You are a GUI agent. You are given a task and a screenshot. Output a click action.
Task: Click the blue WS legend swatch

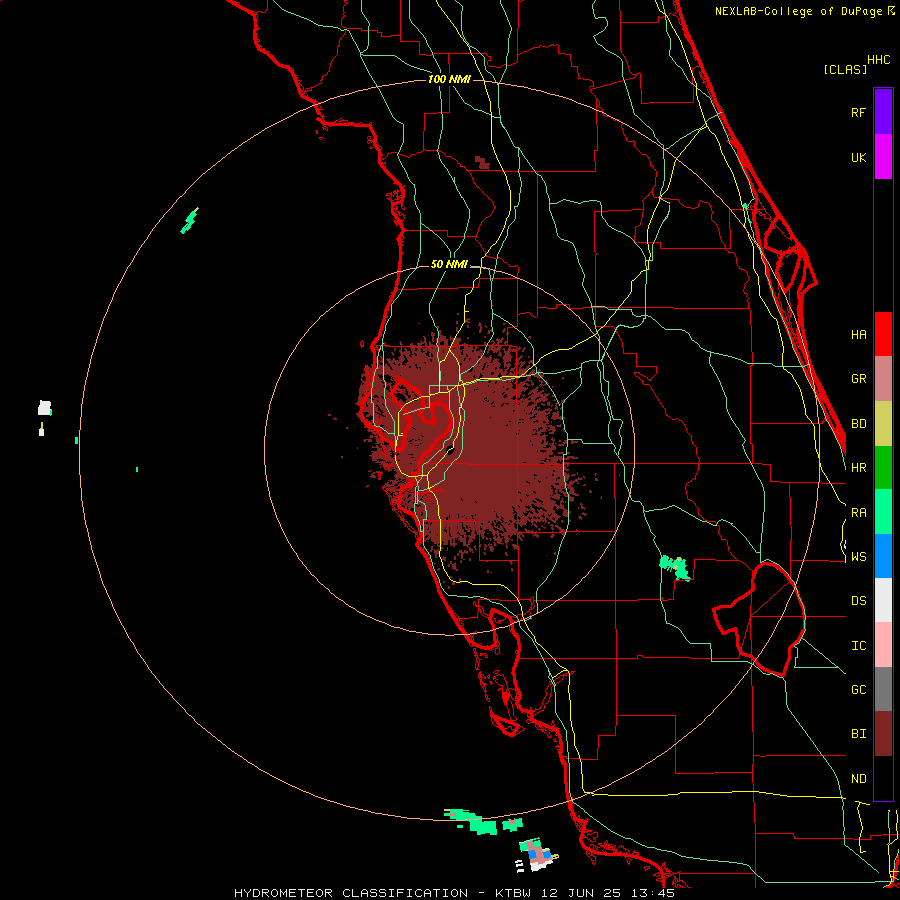point(883,556)
